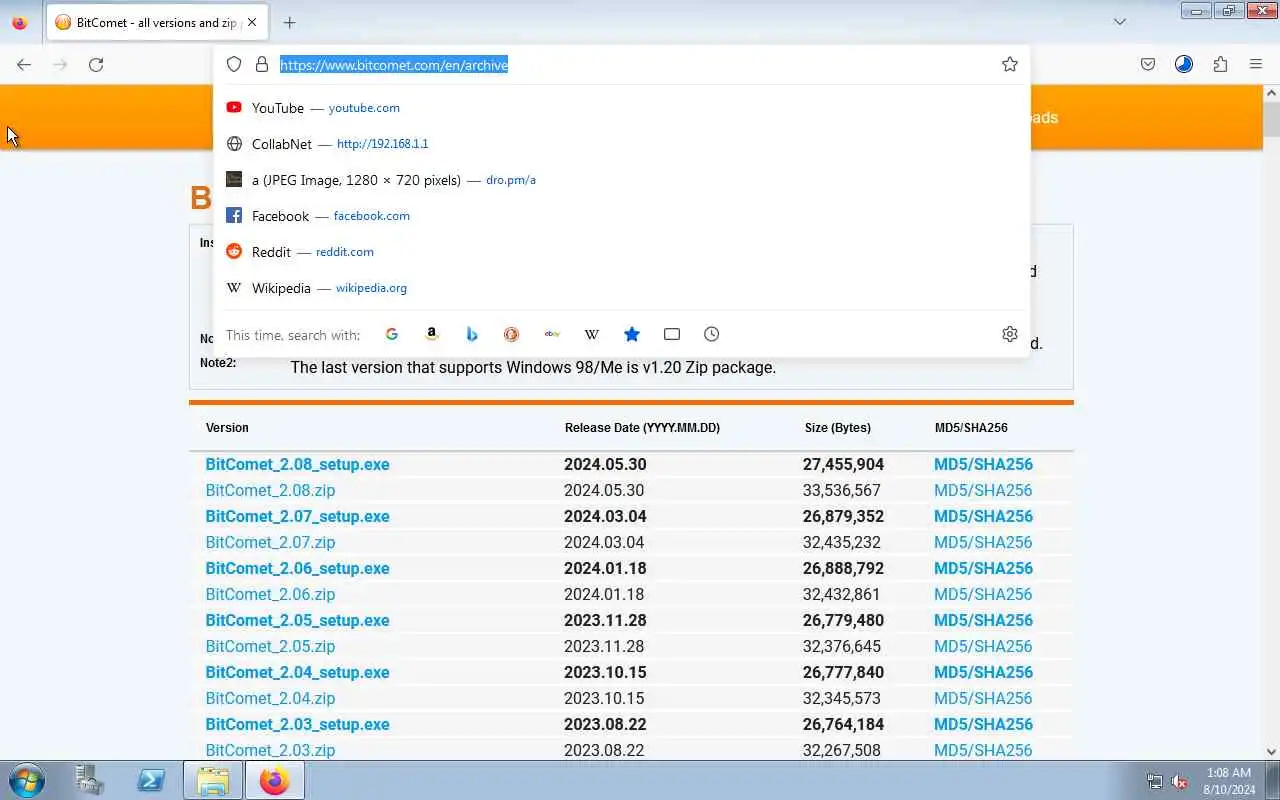
Task: Select the CollabNet suggestion
Action: [621, 144]
